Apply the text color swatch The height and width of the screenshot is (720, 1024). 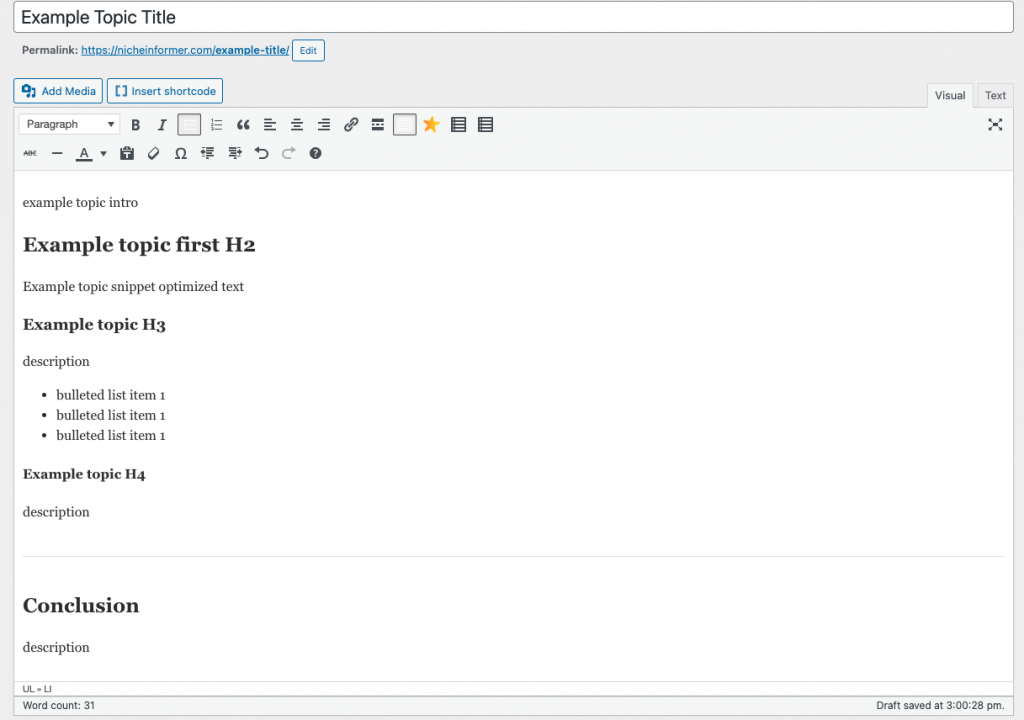[x=84, y=154]
